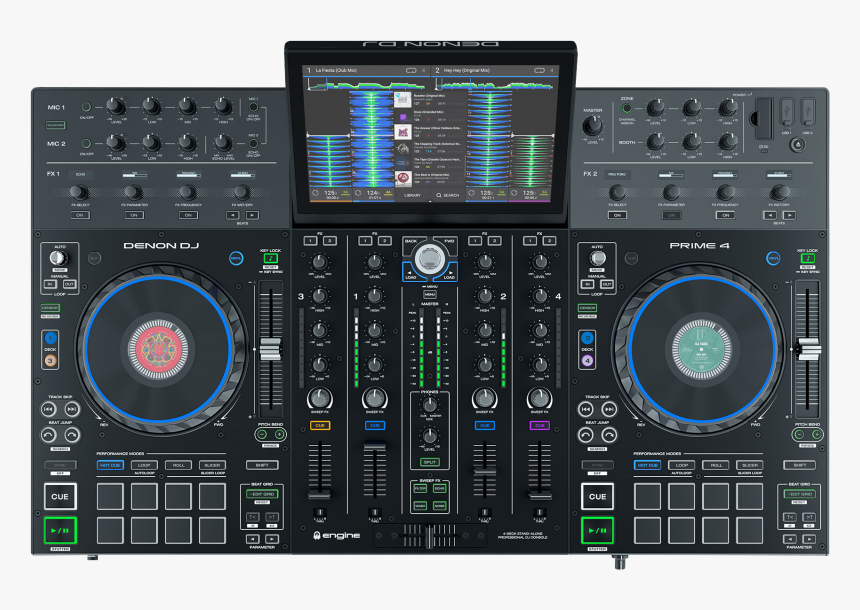Load track to left deck with Load arrow
The width and height of the screenshot is (860, 610).
(x=411, y=274)
